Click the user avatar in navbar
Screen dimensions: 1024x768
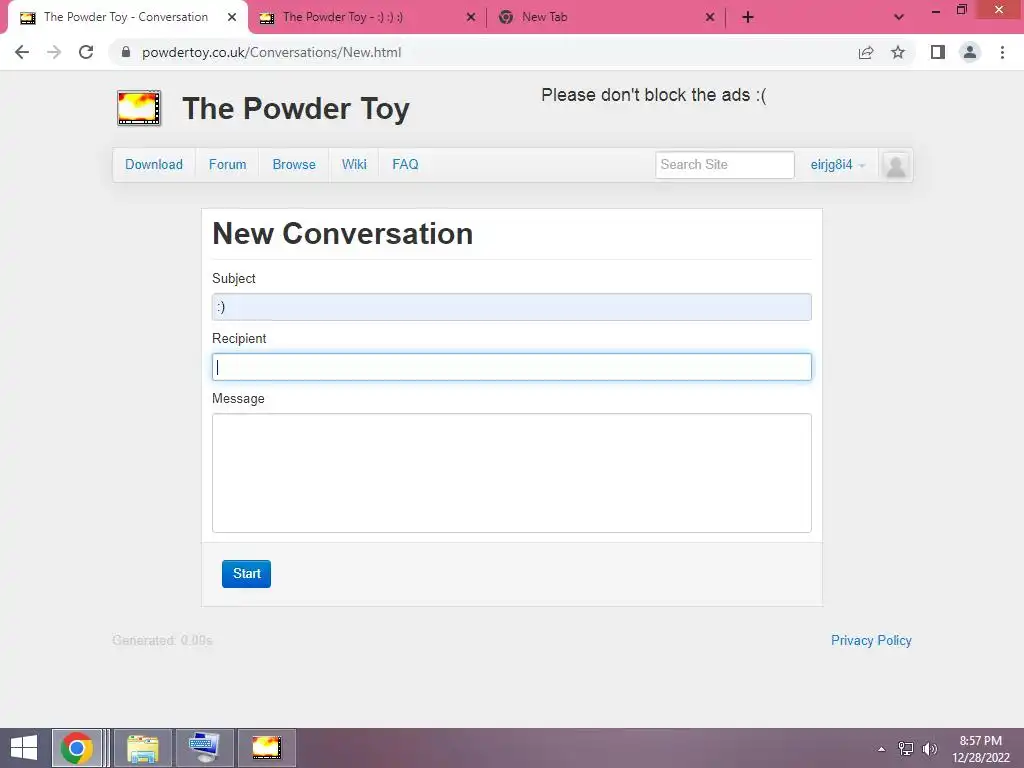click(895, 165)
